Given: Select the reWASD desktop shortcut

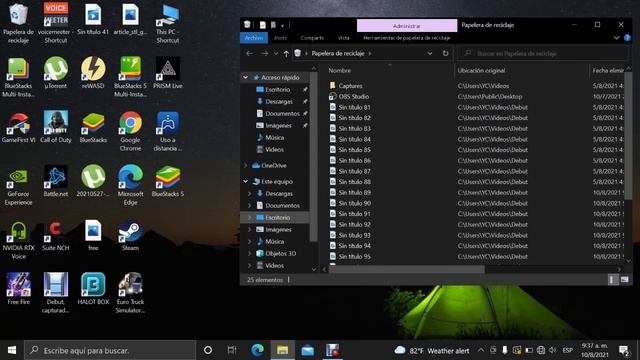Looking at the screenshot, I should pos(93,72).
